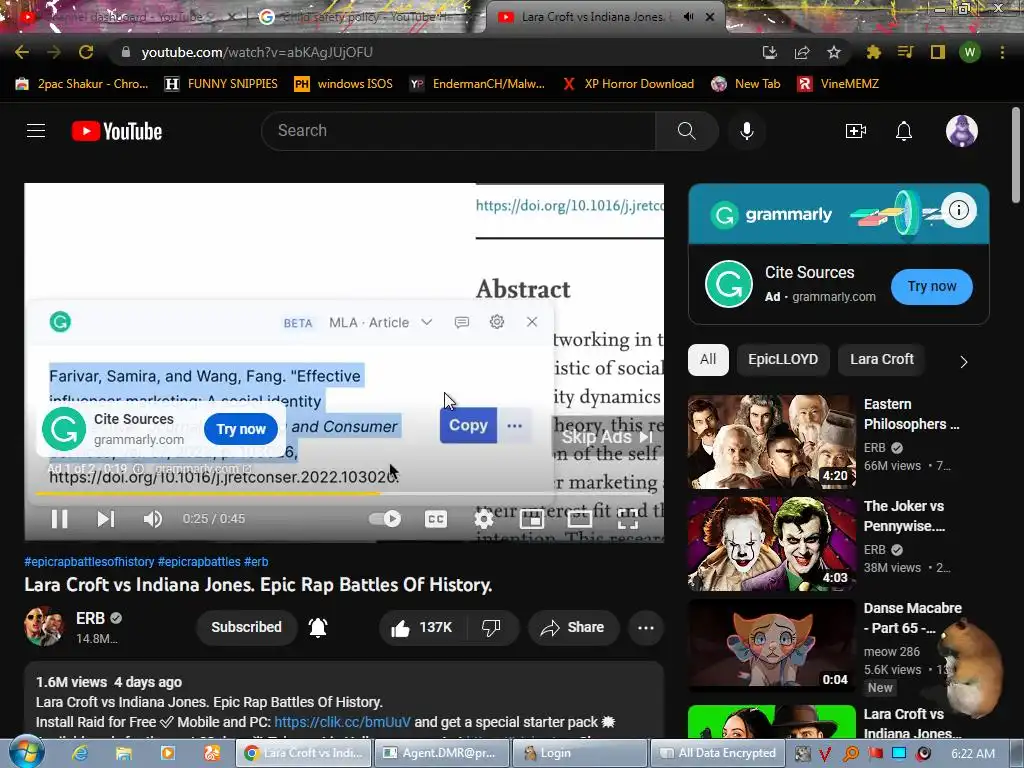Screen dimensions: 1024x768
Task: Open the Eastern Philosophers video thumbnail
Action: [x=771, y=441]
